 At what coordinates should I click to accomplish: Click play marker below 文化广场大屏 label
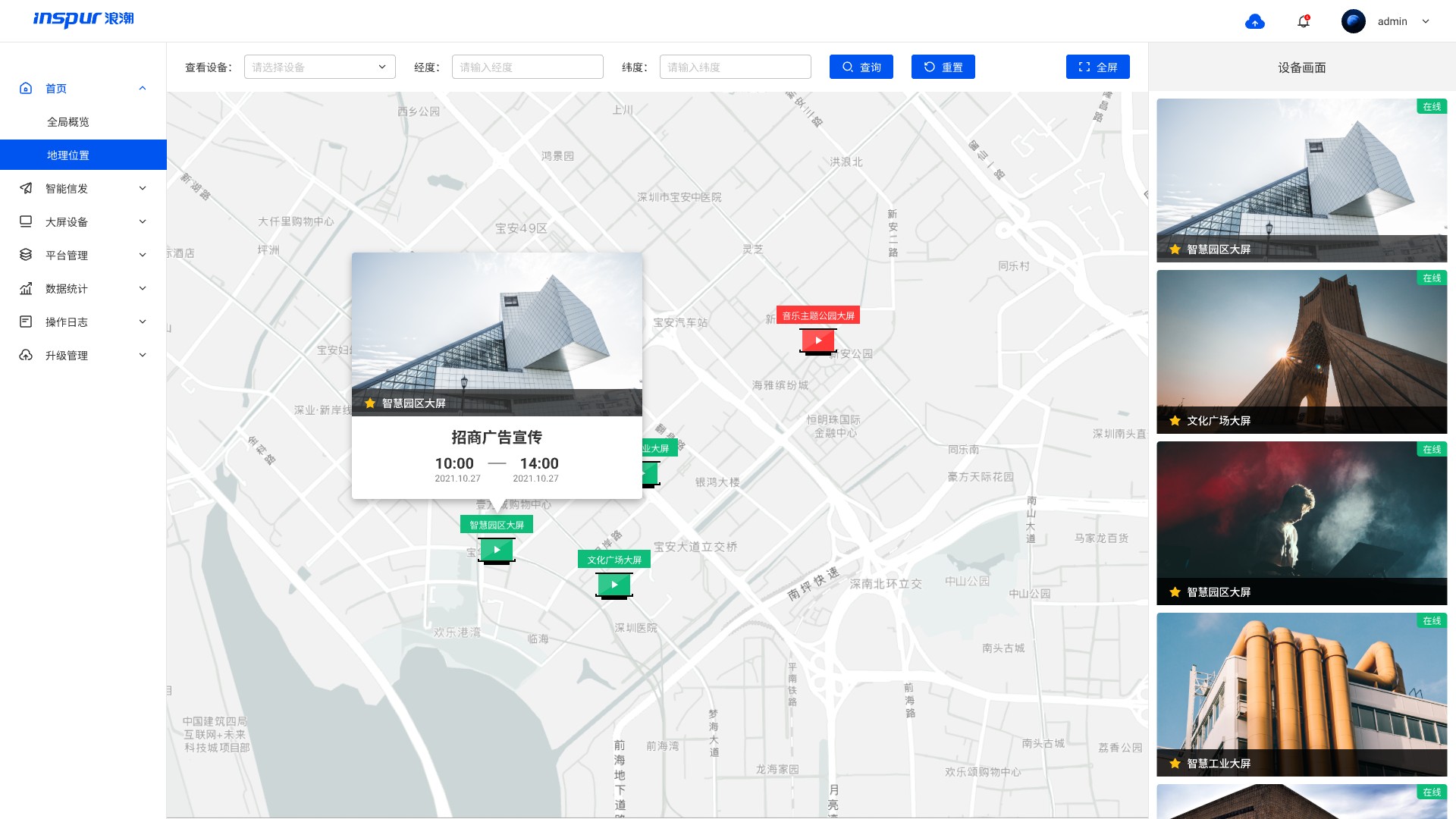(x=614, y=585)
